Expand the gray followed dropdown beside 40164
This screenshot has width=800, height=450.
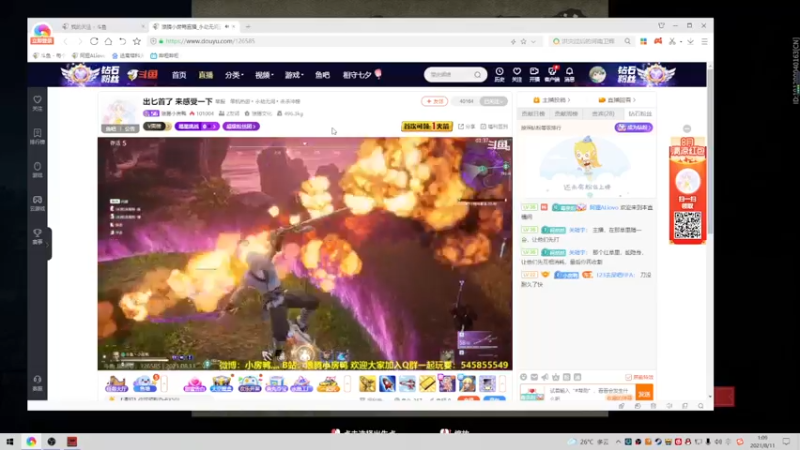(493, 101)
